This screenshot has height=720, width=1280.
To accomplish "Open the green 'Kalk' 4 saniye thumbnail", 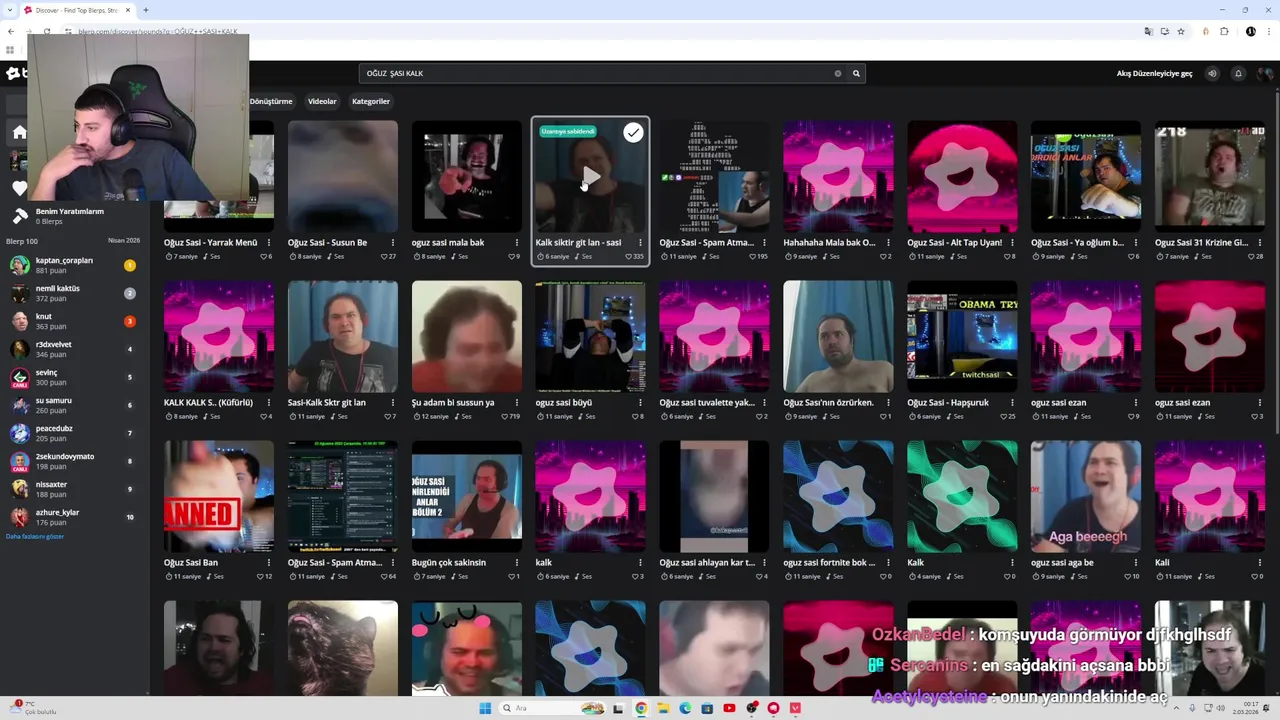I will pyautogui.click(x=962, y=496).
